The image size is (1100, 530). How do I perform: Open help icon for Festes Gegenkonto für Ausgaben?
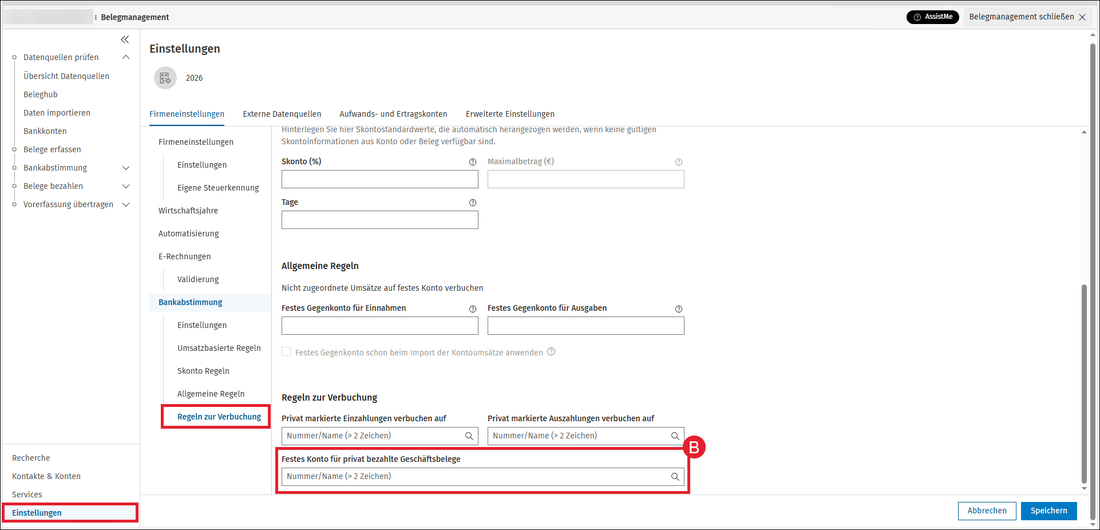click(x=678, y=308)
